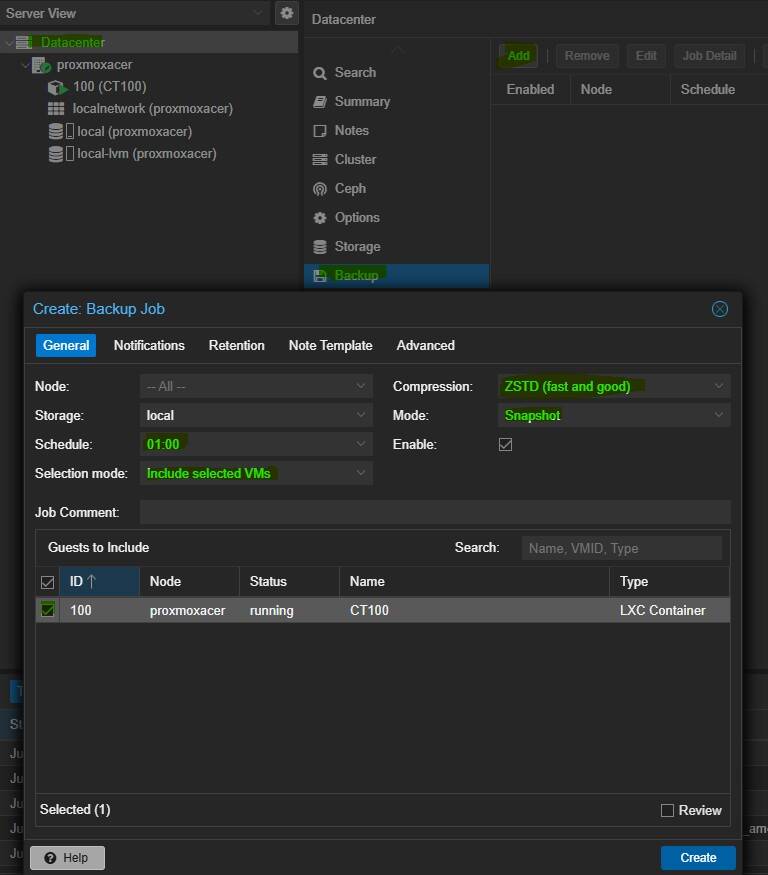Click the Name column header
Image resolution: width=768 pixels, height=875 pixels.
(474, 581)
